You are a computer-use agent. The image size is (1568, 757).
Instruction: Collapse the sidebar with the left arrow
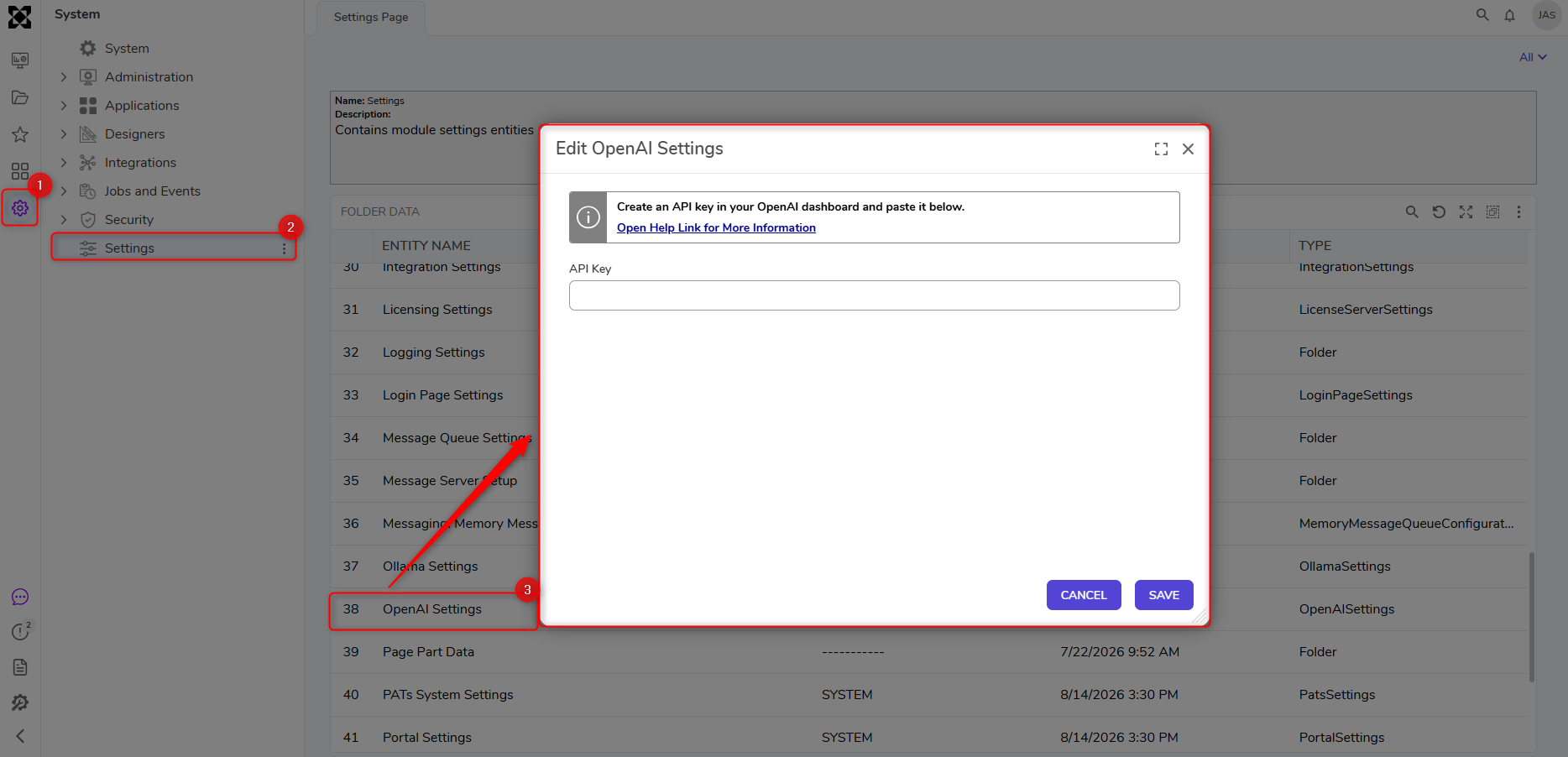(x=20, y=736)
